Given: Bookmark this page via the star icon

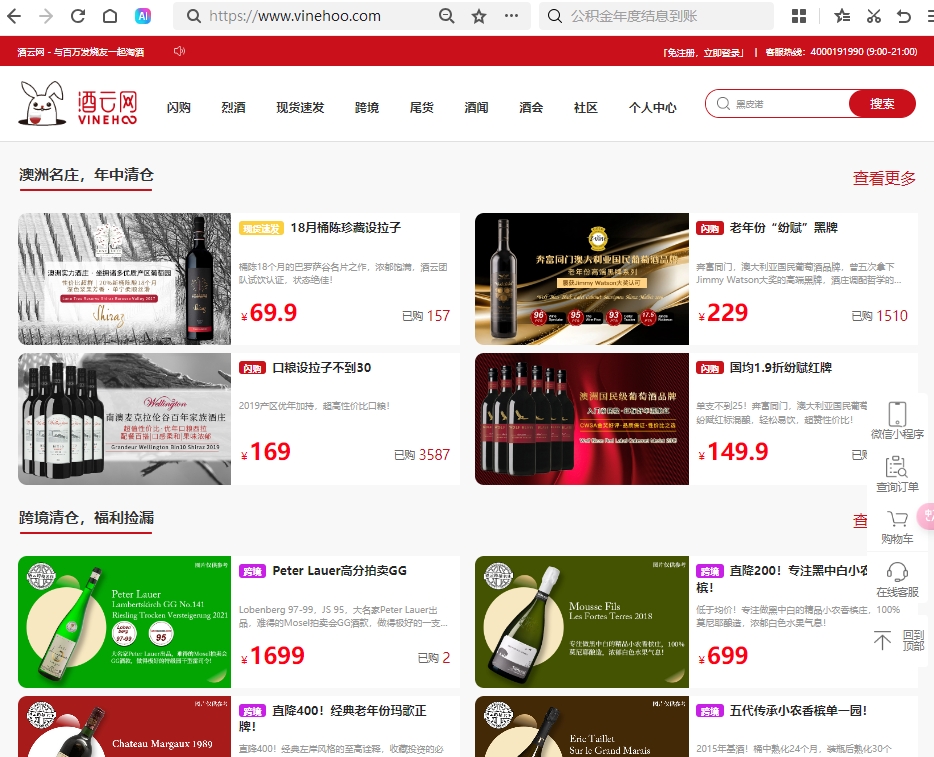Looking at the screenshot, I should point(478,17).
